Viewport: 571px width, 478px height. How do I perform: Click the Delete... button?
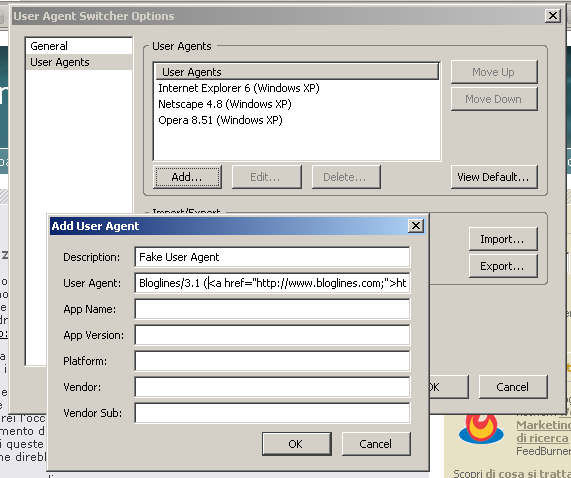pyautogui.click(x=346, y=177)
